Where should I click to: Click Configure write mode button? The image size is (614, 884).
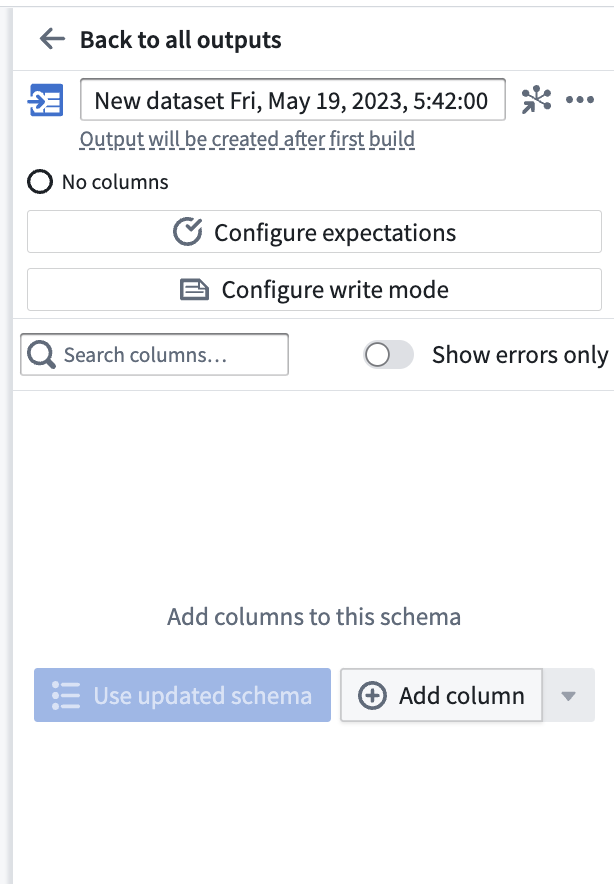(x=314, y=290)
